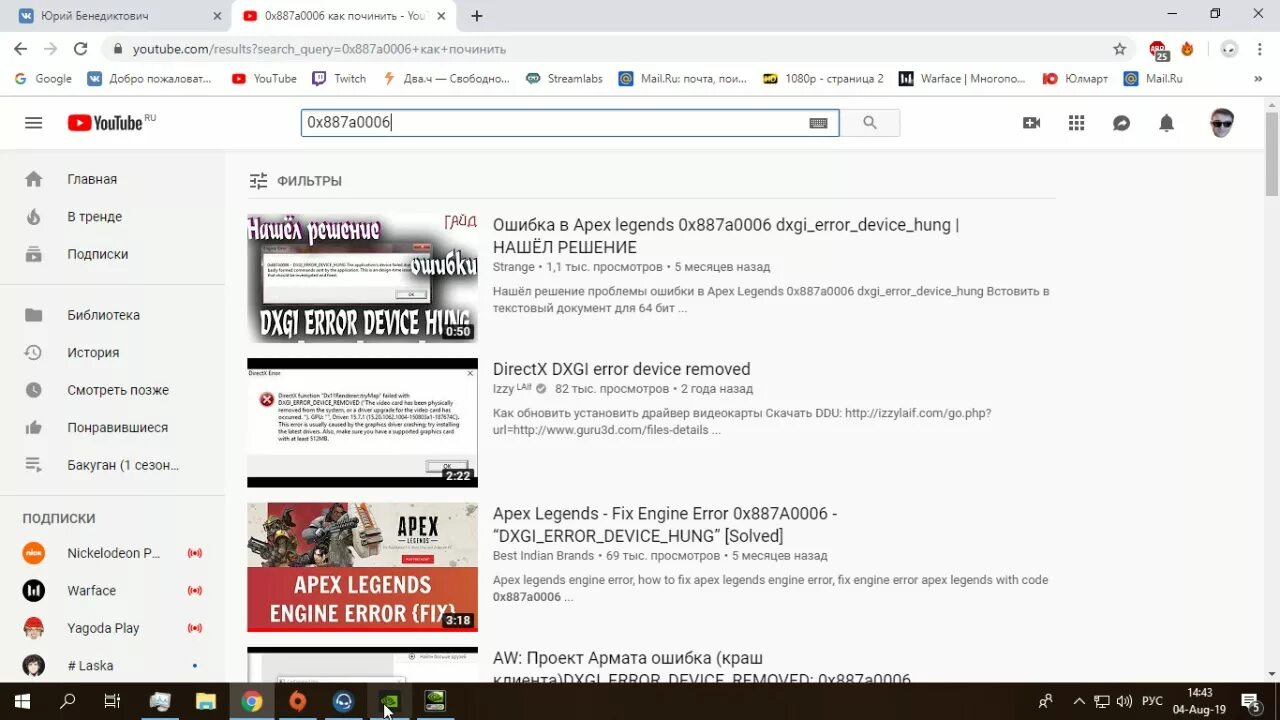Open the YouTube apps grid icon
This screenshot has height=720, width=1280.
(1076, 123)
